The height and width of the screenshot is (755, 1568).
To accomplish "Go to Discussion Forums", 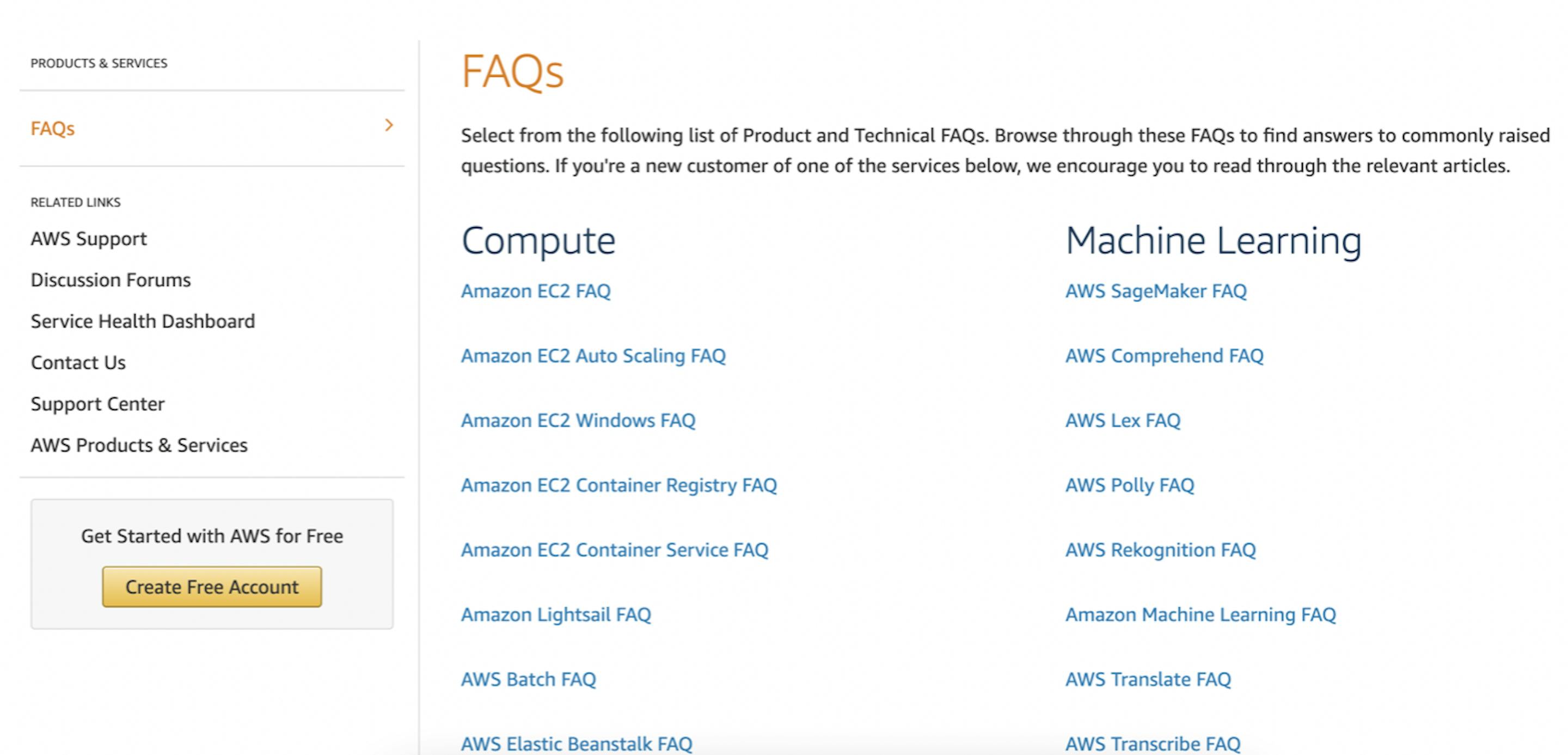I will [x=111, y=279].
